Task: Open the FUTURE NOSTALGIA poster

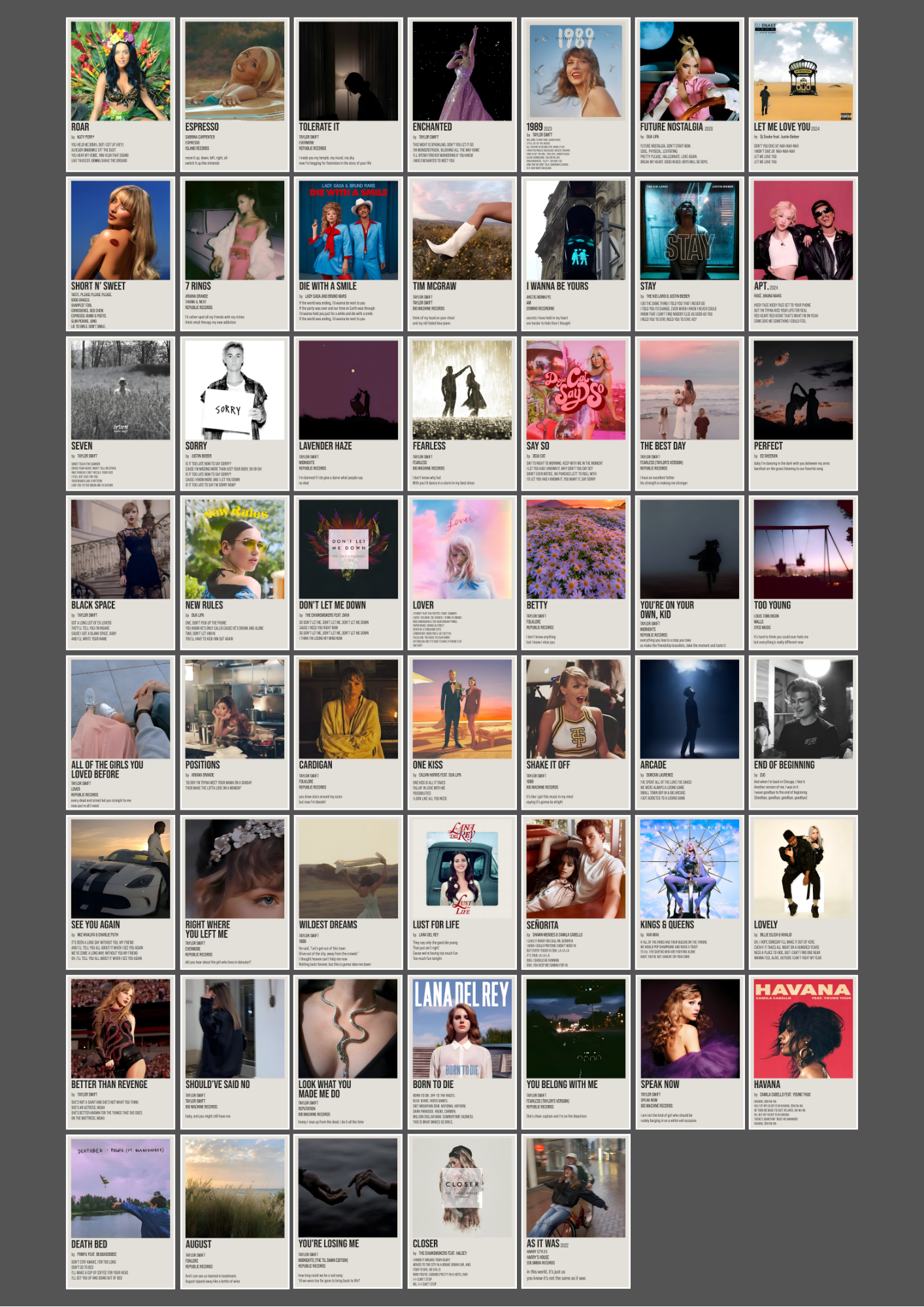Action: tap(689, 95)
